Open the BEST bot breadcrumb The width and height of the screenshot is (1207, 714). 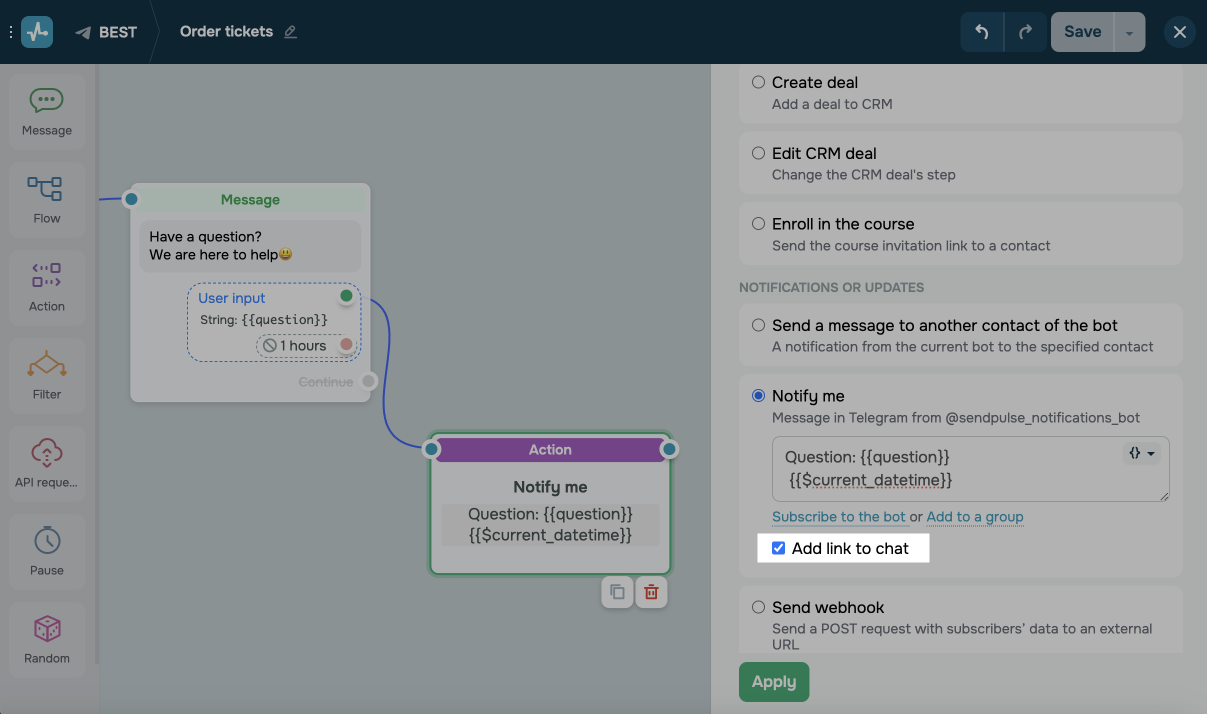(107, 32)
